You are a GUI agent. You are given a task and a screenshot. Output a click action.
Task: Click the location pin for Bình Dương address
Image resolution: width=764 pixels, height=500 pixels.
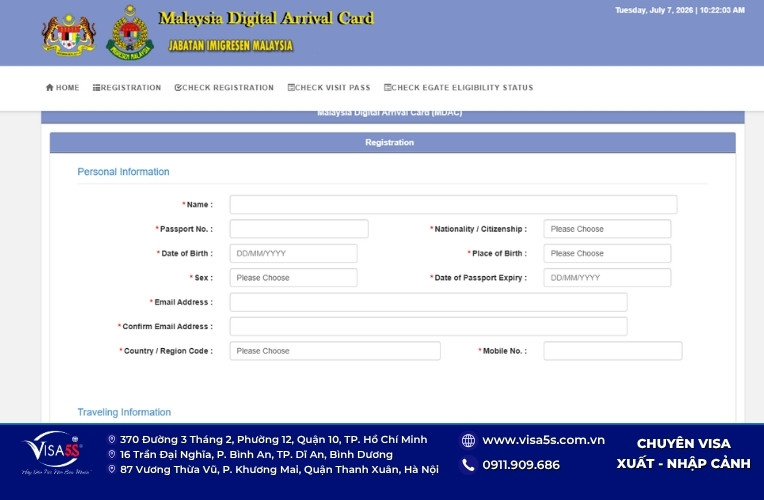(112, 455)
